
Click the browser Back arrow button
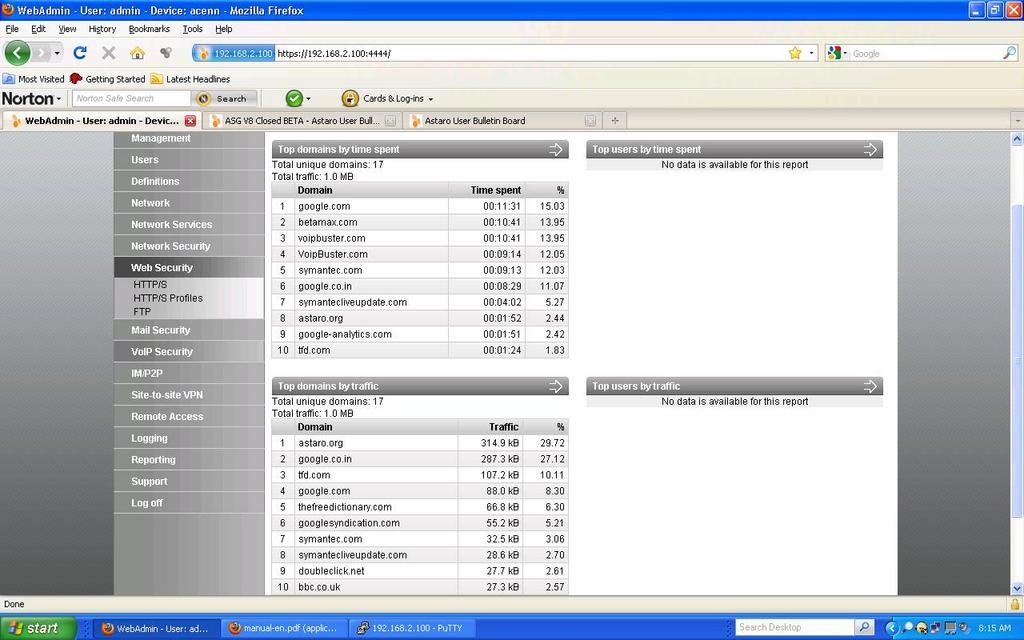tap(18, 53)
